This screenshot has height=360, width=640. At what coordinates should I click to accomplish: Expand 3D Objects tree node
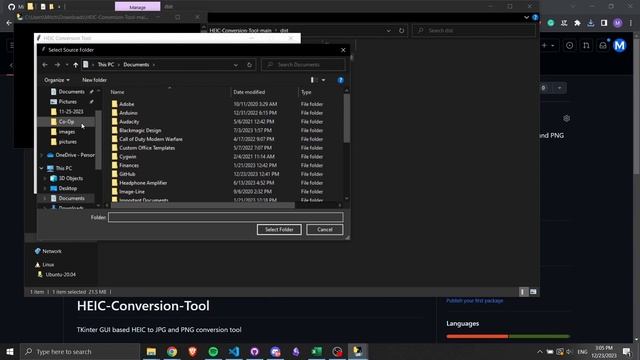(45, 178)
